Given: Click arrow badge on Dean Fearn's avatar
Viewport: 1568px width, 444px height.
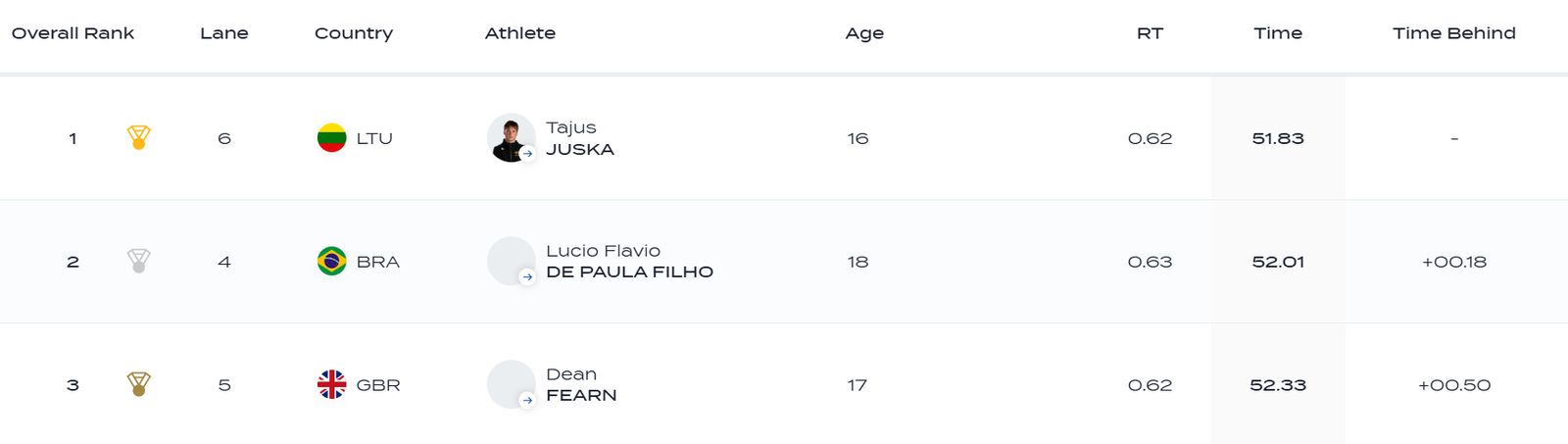Looking at the screenshot, I should click(x=527, y=401).
